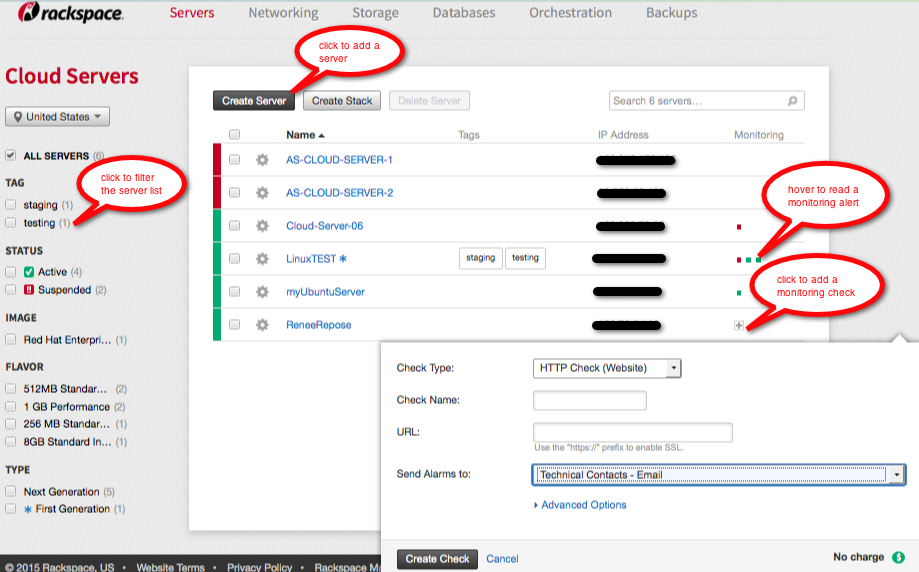This screenshot has height=572, width=919.
Task: Click the search magnifier icon
Action: tap(792, 101)
